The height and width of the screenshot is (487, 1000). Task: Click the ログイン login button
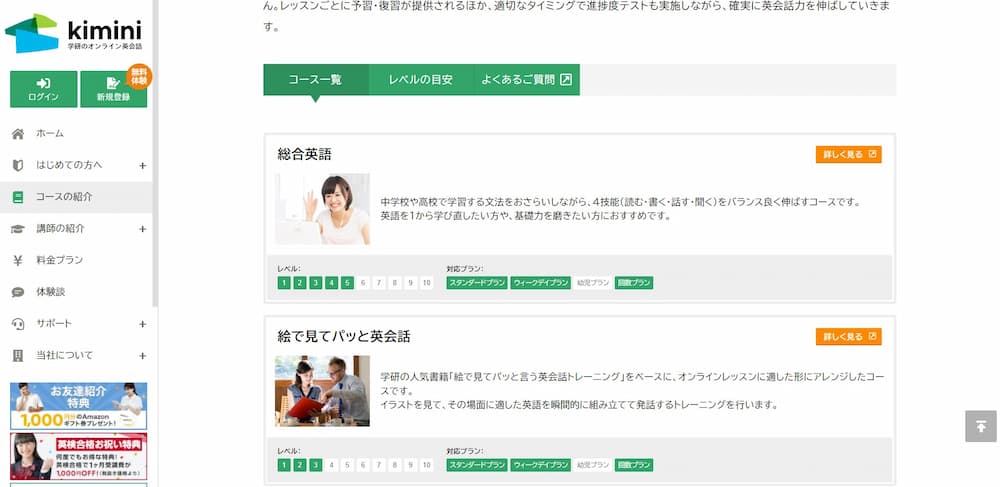tap(43, 89)
